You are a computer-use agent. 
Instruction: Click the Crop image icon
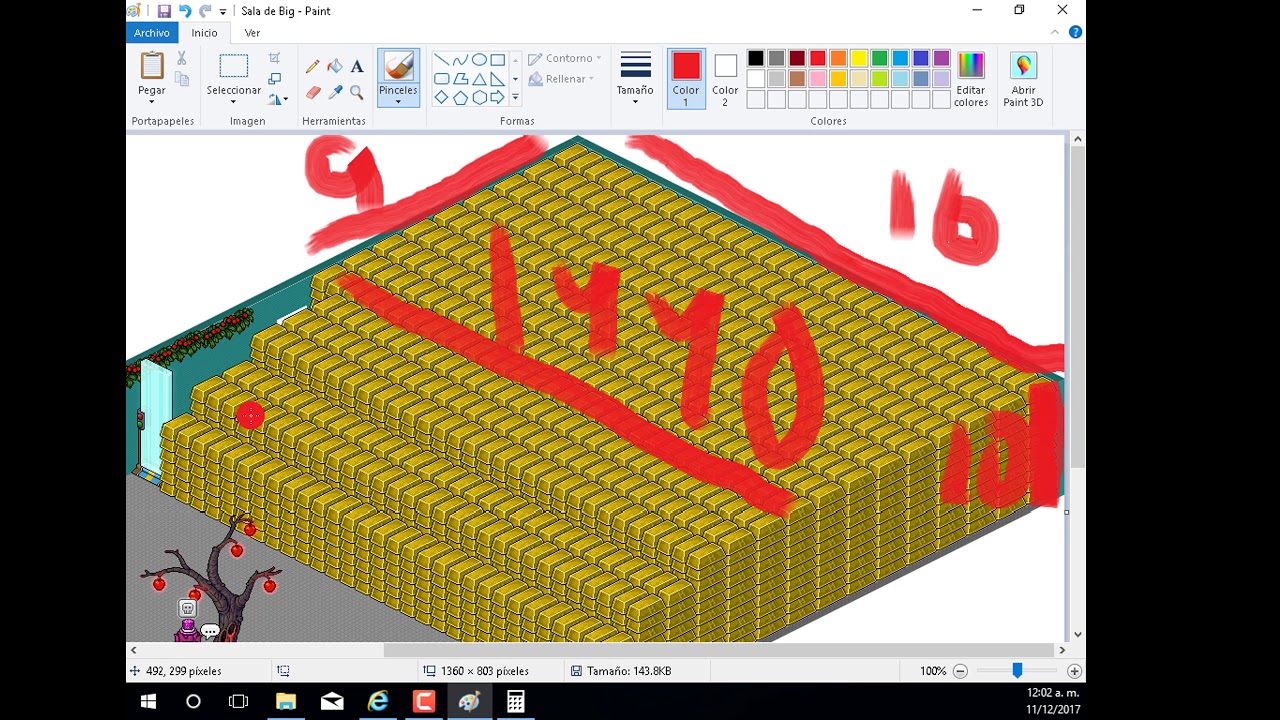click(x=275, y=58)
